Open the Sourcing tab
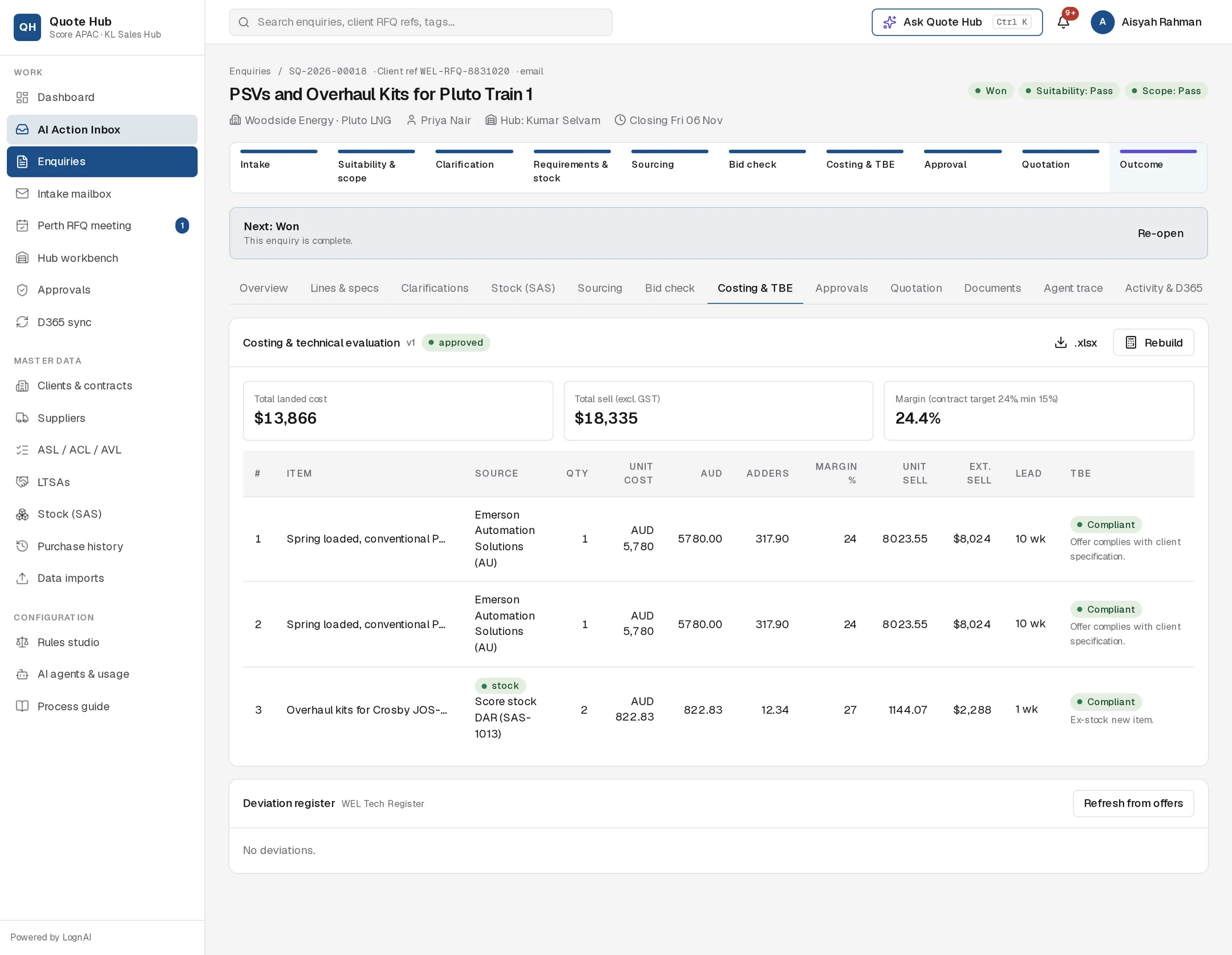Viewport: 1232px width, 955px height. (x=599, y=288)
